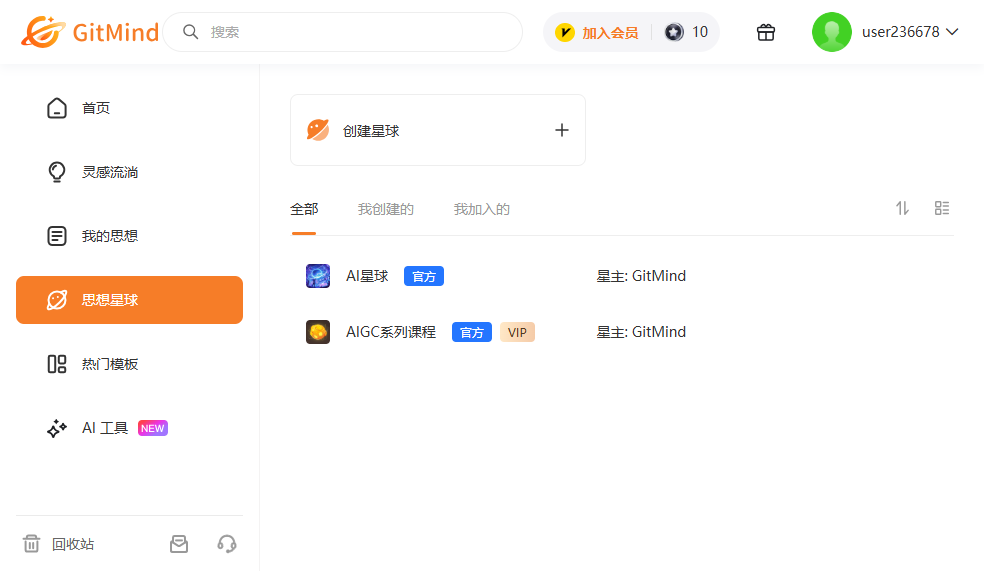Switch to the 全部 tab

coord(304,209)
